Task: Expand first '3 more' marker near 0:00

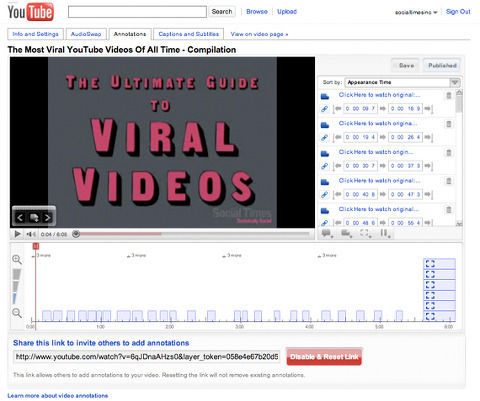Action: point(41,255)
